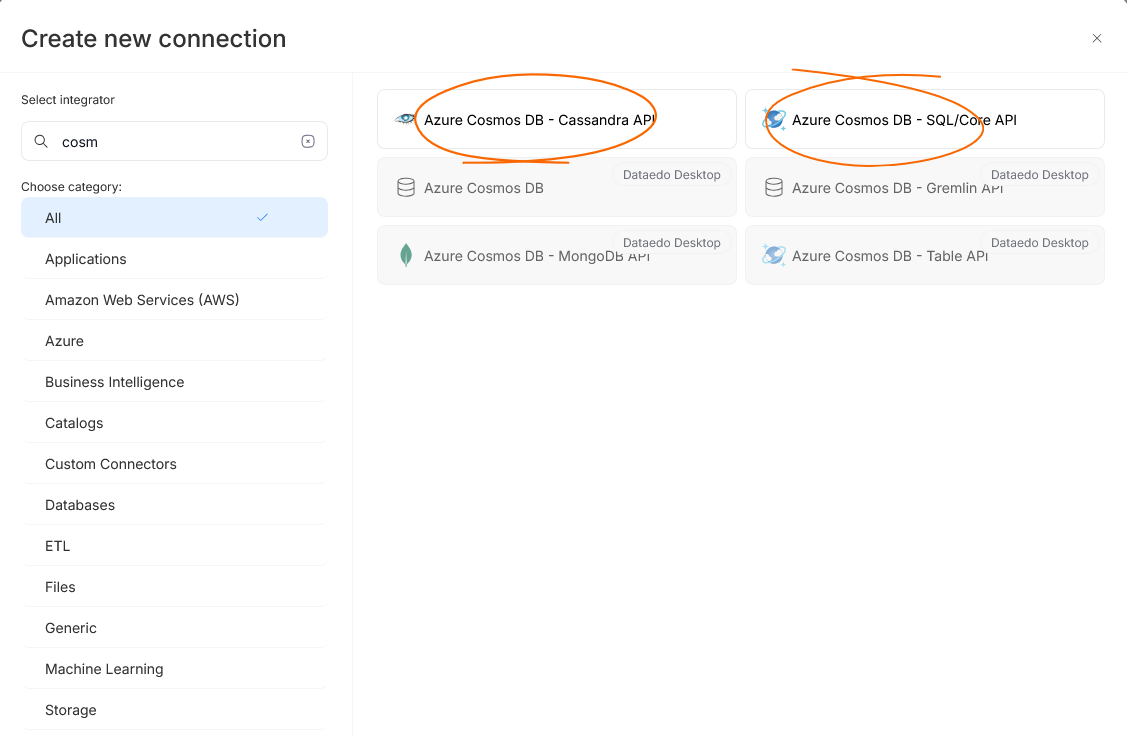The width and height of the screenshot is (1127, 744).
Task: Filter by the Databases category
Action: [175, 505]
